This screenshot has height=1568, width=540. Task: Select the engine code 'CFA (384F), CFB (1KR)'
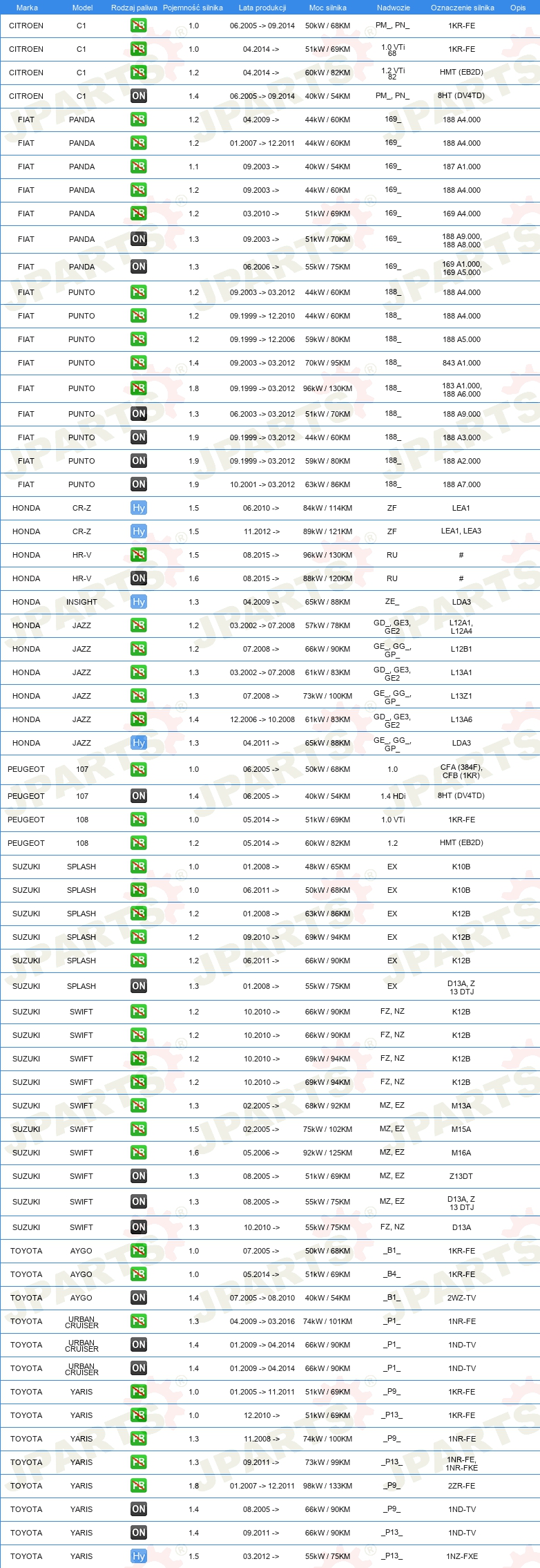pos(461,771)
